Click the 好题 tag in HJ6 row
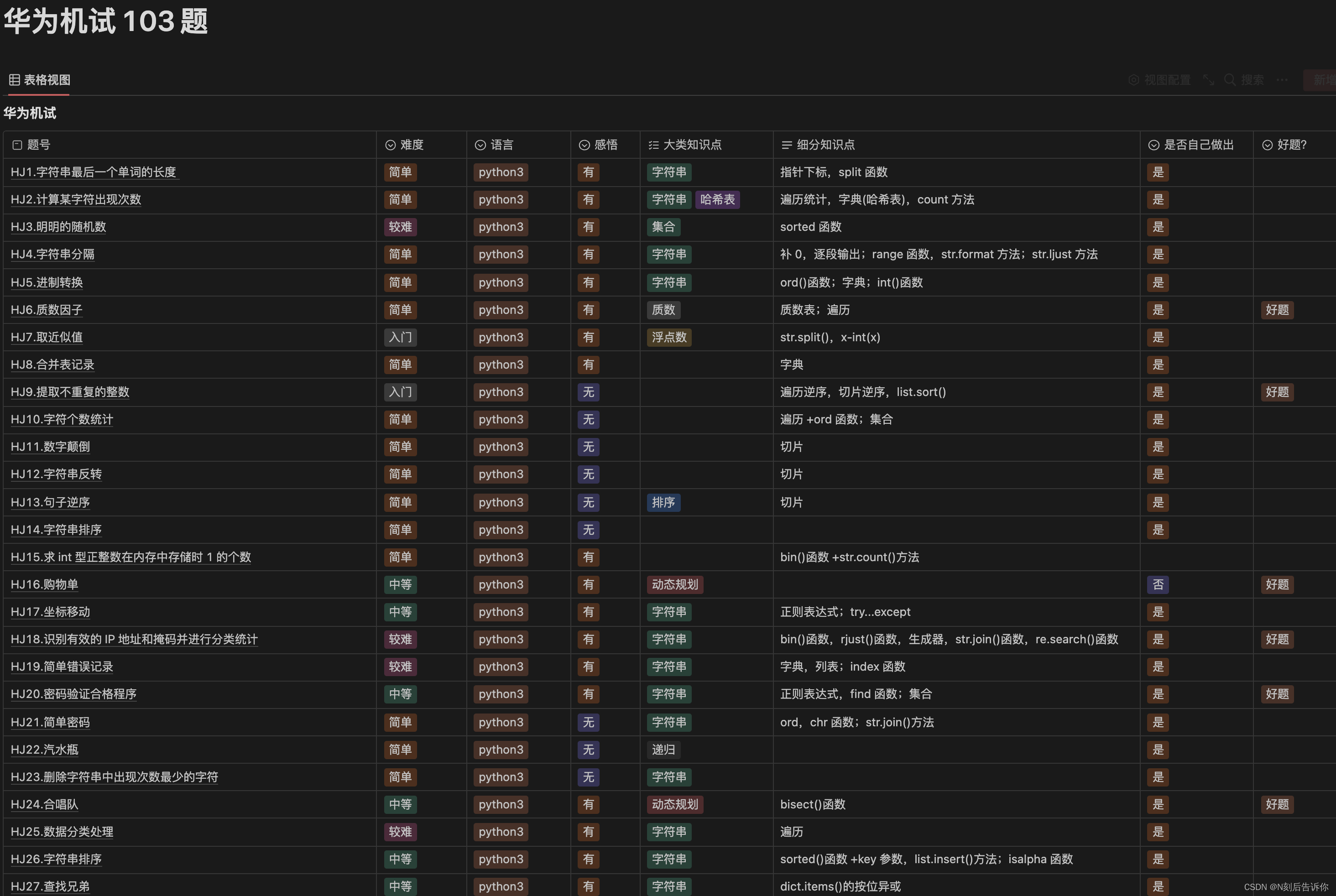 point(1277,310)
